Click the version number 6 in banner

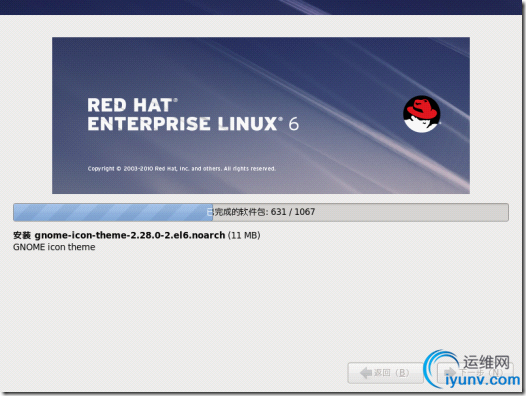[x=294, y=124]
